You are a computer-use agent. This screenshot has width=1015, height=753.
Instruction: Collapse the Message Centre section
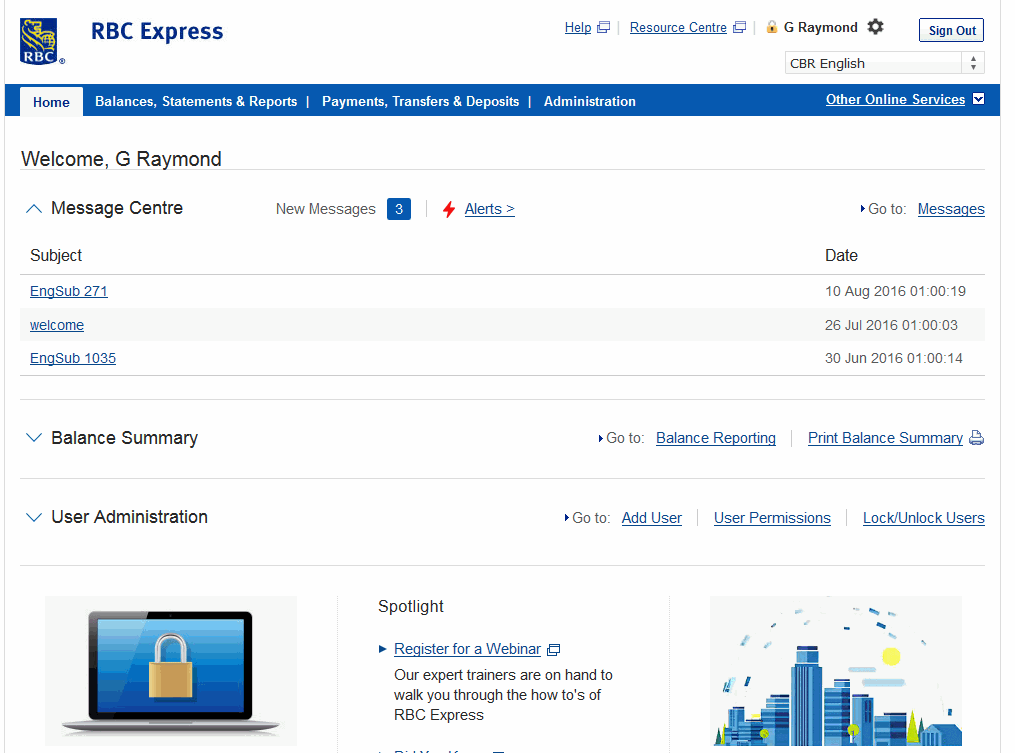click(x=34, y=209)
